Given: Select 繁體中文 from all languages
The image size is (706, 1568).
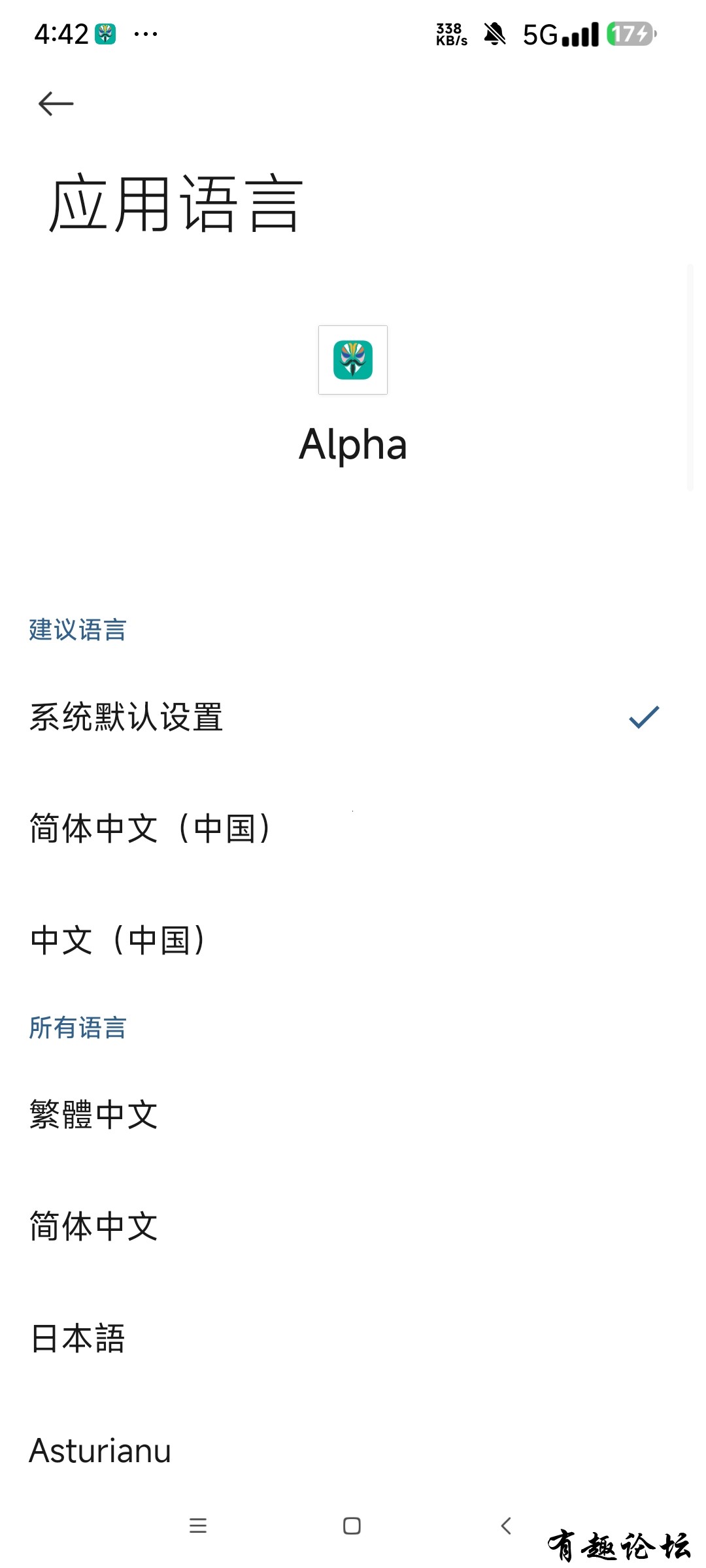Looking at the screenshot, I should pos(353,1115).
